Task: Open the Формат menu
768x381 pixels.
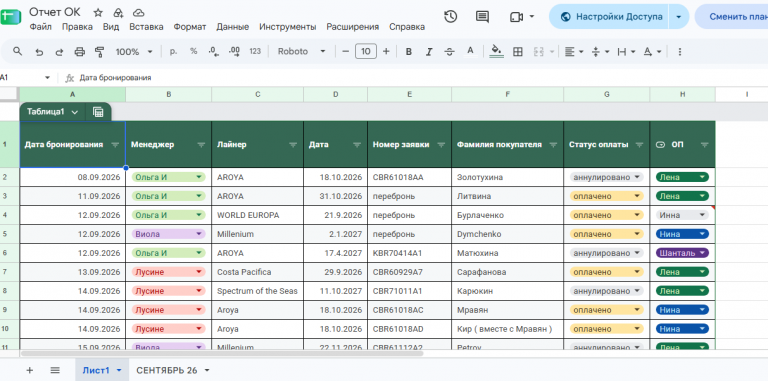Action: 190,27
